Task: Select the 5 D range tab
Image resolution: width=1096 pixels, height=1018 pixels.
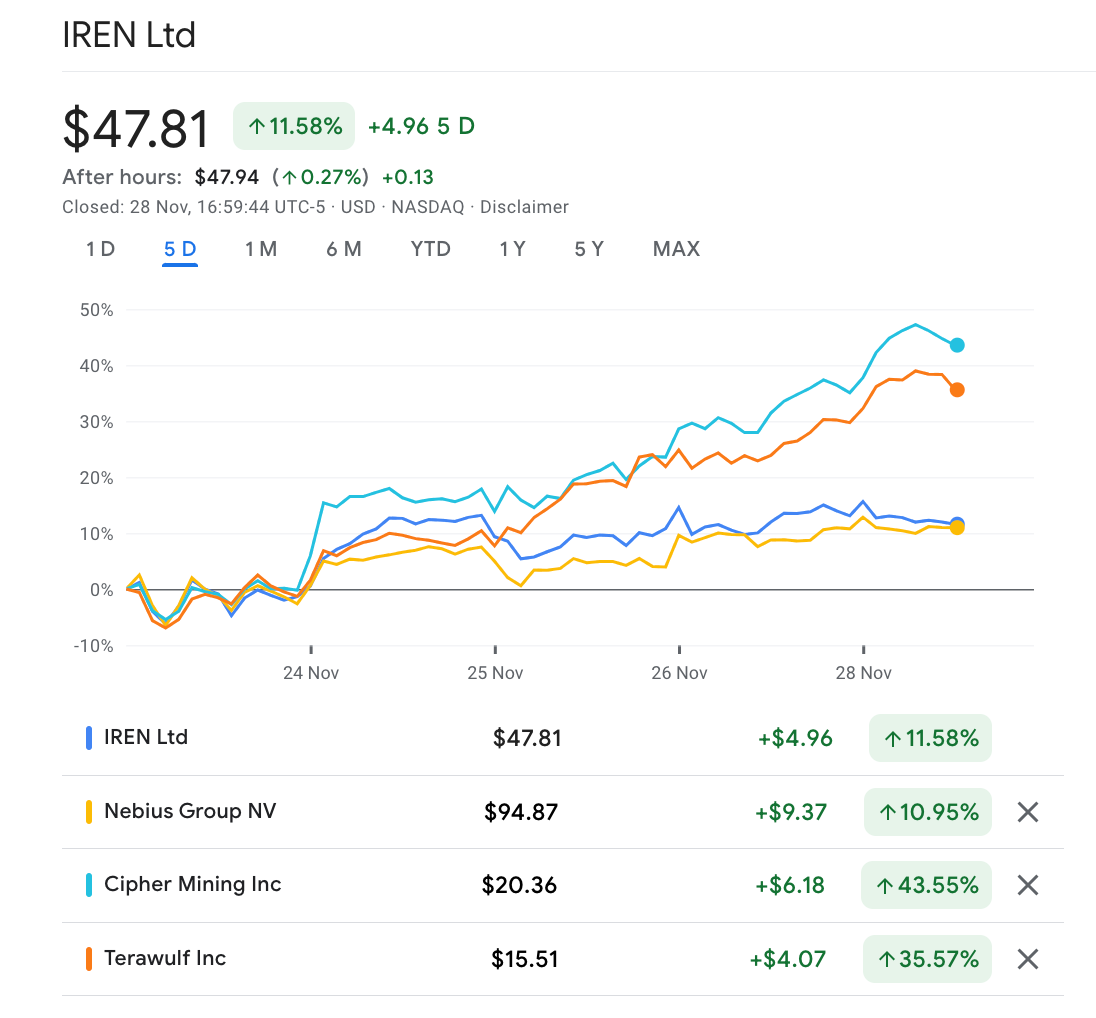Action: coord(180,249)
